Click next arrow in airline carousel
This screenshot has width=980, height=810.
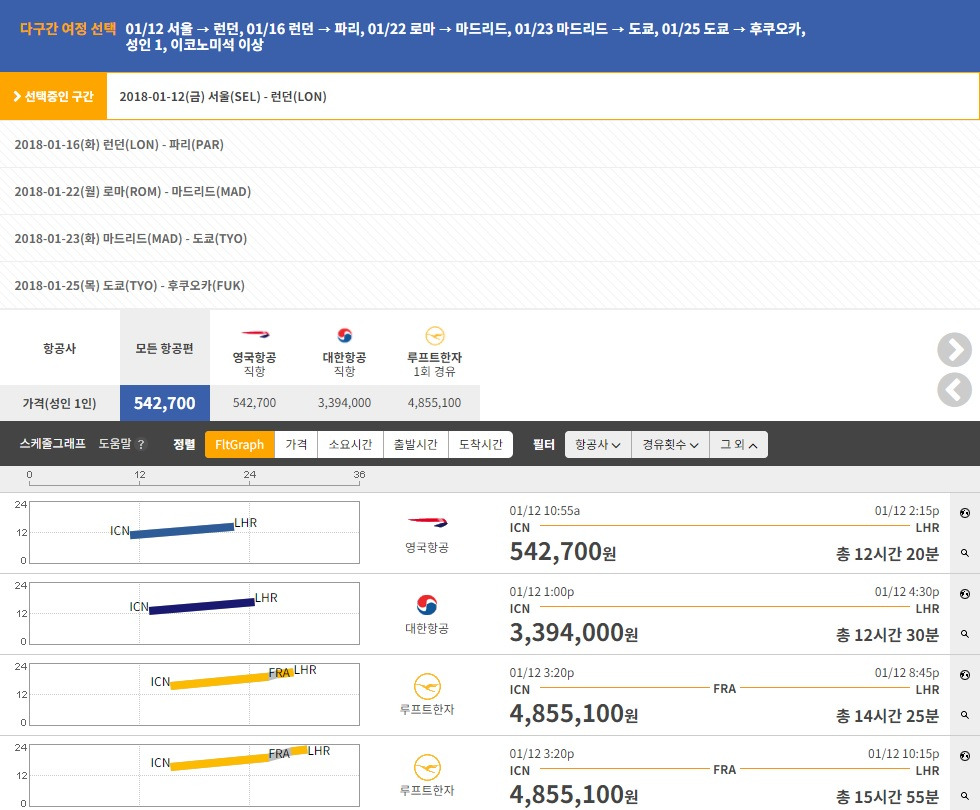pos(954,349)
